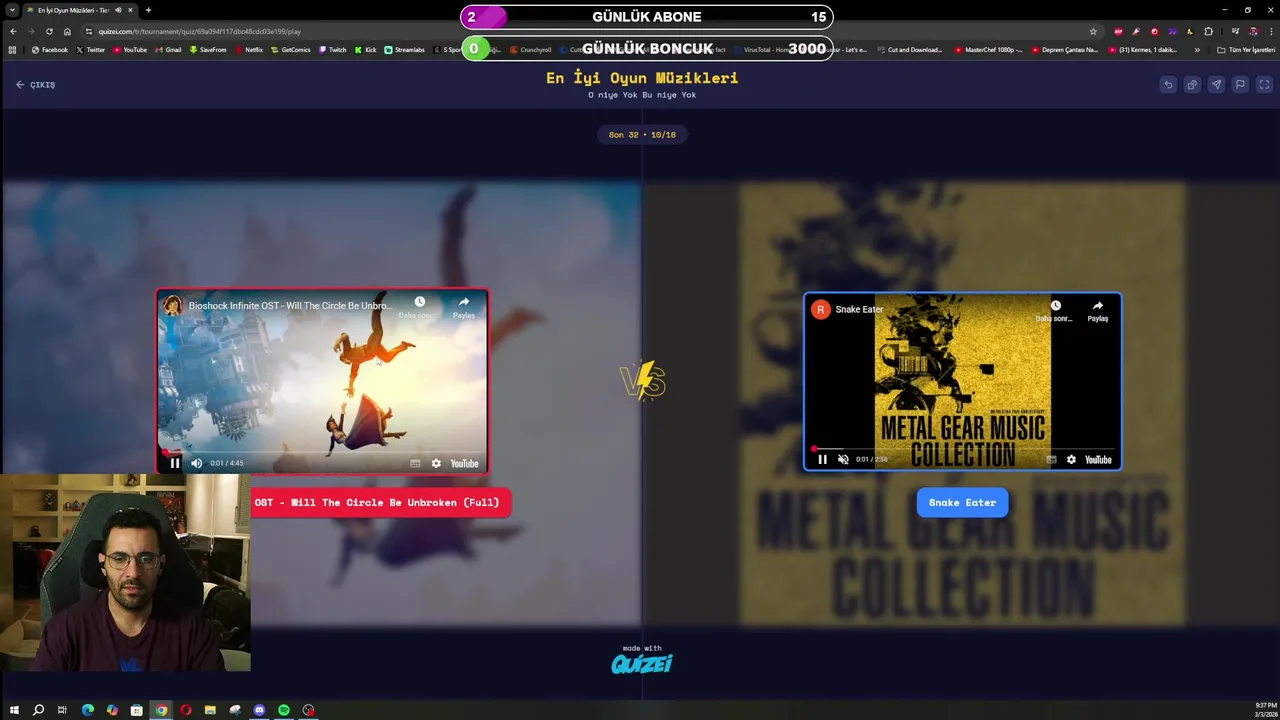Click the browser home icon

pos(67,31)
